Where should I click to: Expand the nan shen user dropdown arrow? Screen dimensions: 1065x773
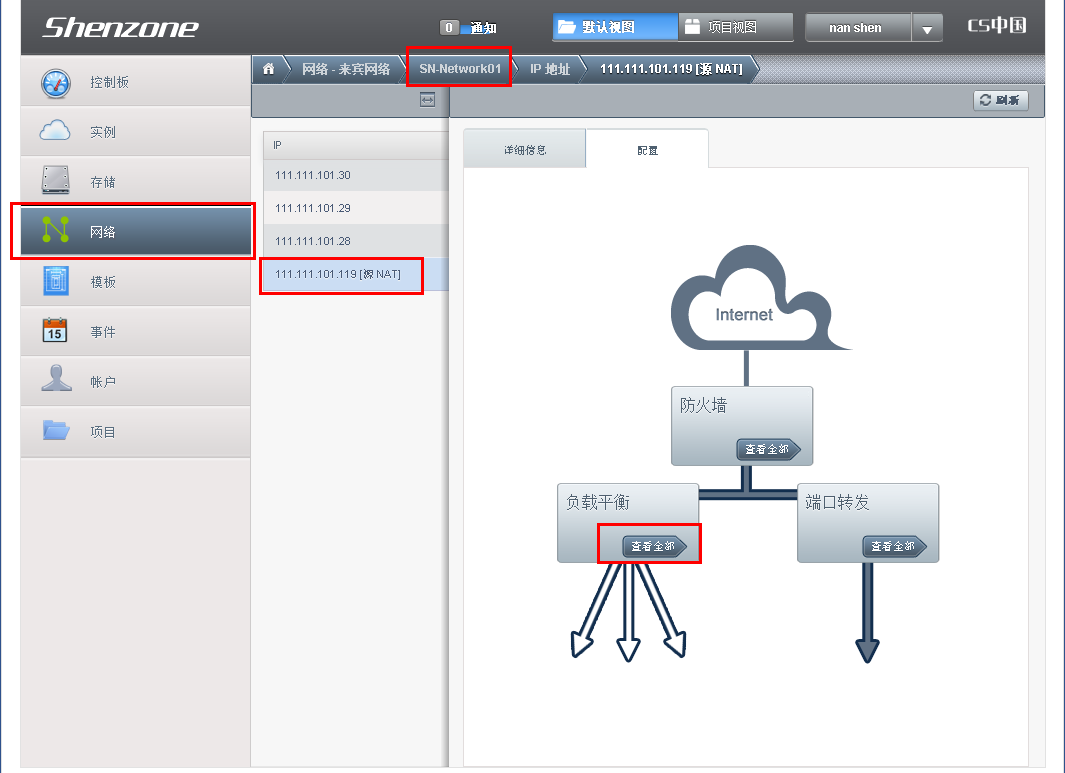click(x=928, y=29)
